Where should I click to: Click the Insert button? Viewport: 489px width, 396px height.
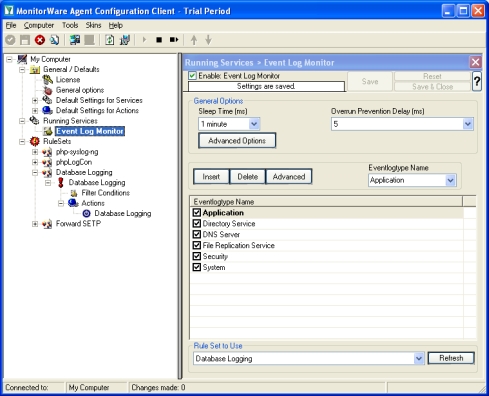pos(211,177)
